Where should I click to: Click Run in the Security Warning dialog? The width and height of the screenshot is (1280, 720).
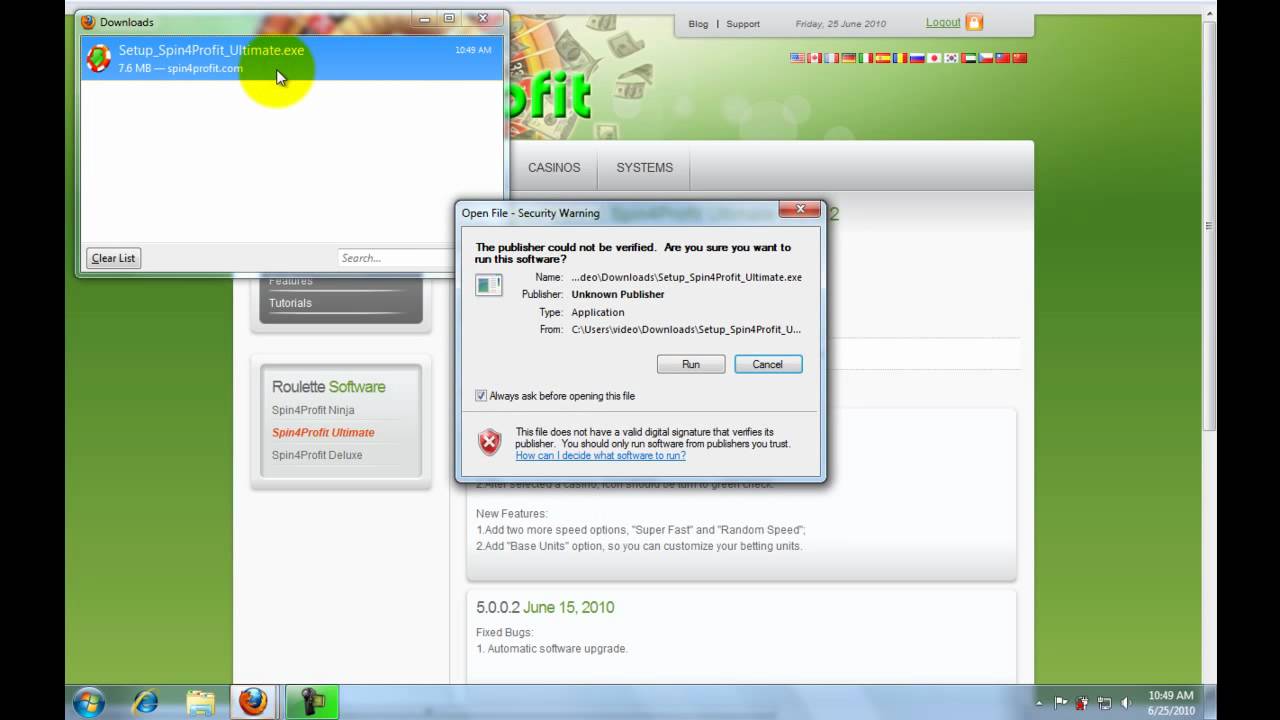(691, 364)
